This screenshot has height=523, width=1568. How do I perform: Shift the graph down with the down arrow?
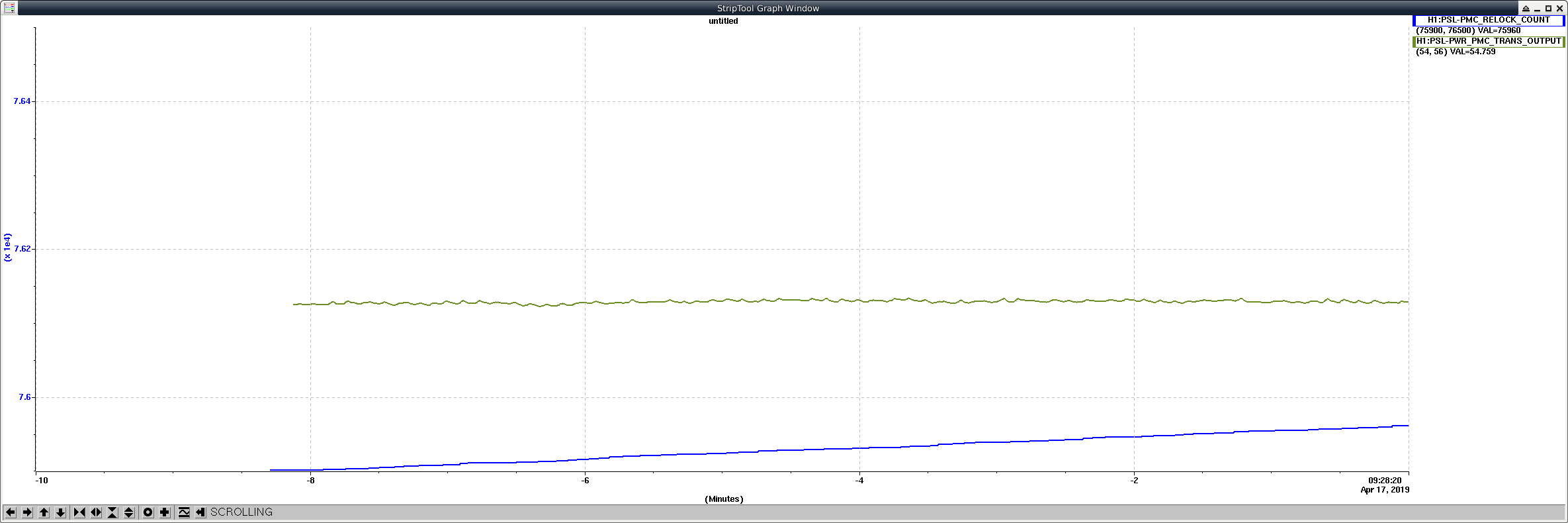[60, 512]
